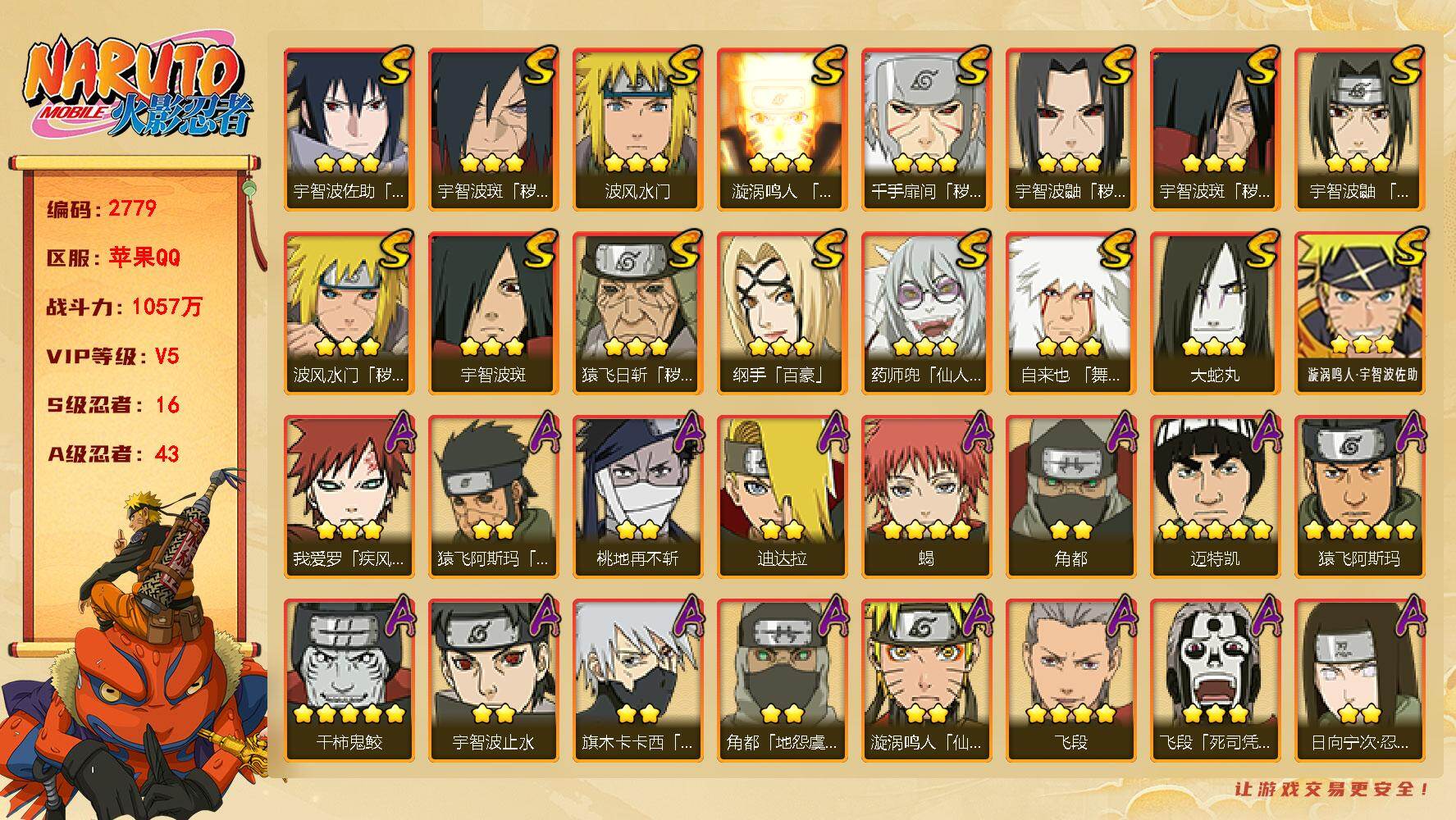
Task: Click the 大蛇丸 ninja portrait card
Action: click(1215, 313)
